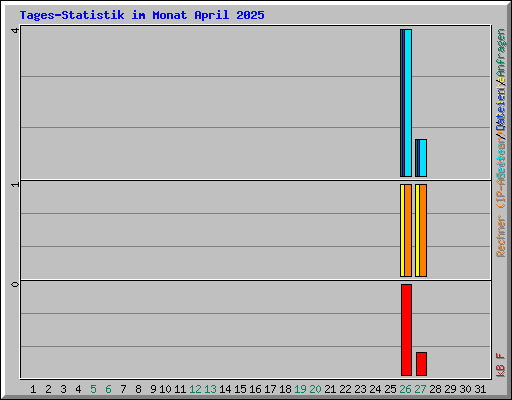Viewport: 512px width, 400px height.
Task: Click day label 6 on the axis
Action: pos(108,389)
